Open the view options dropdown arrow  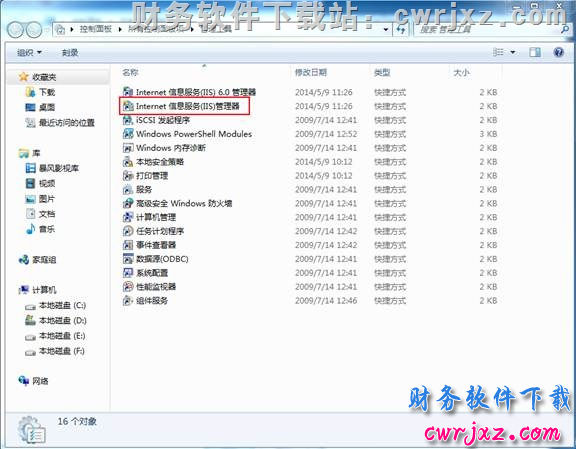513,53
